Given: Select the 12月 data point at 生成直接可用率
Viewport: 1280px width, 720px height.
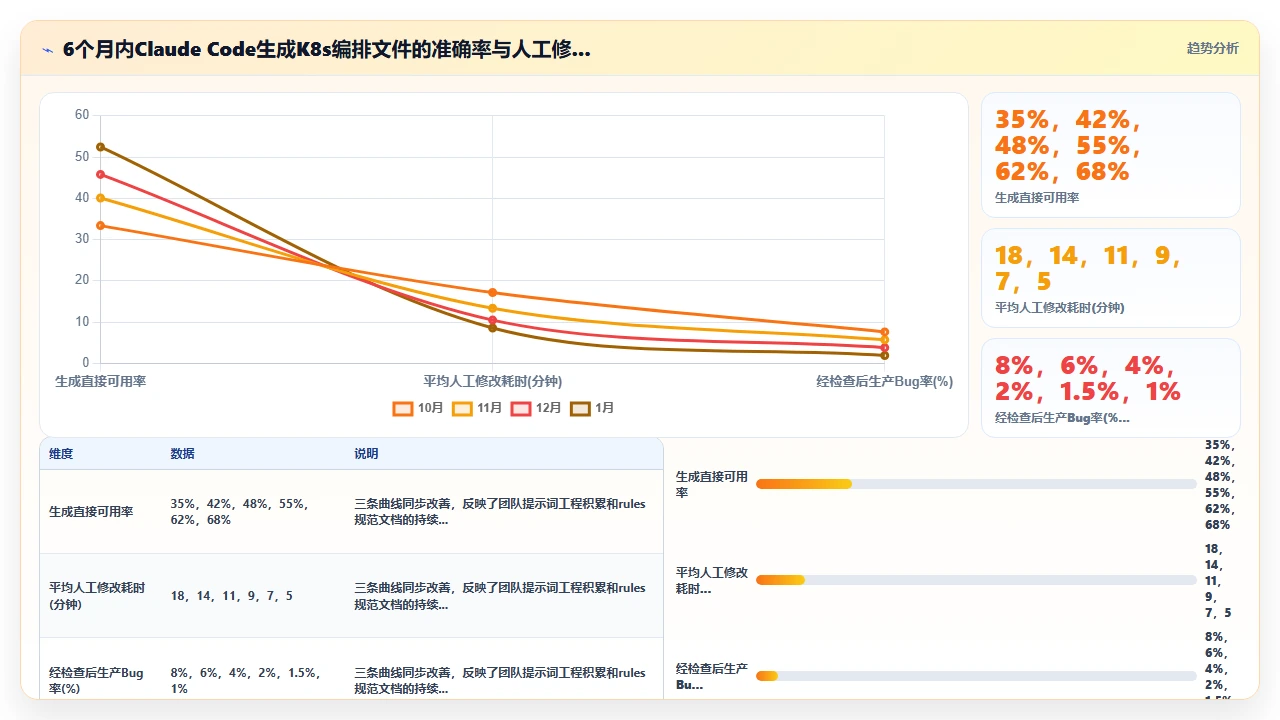Looking at the screenshot, I should (x=100, y=175).
